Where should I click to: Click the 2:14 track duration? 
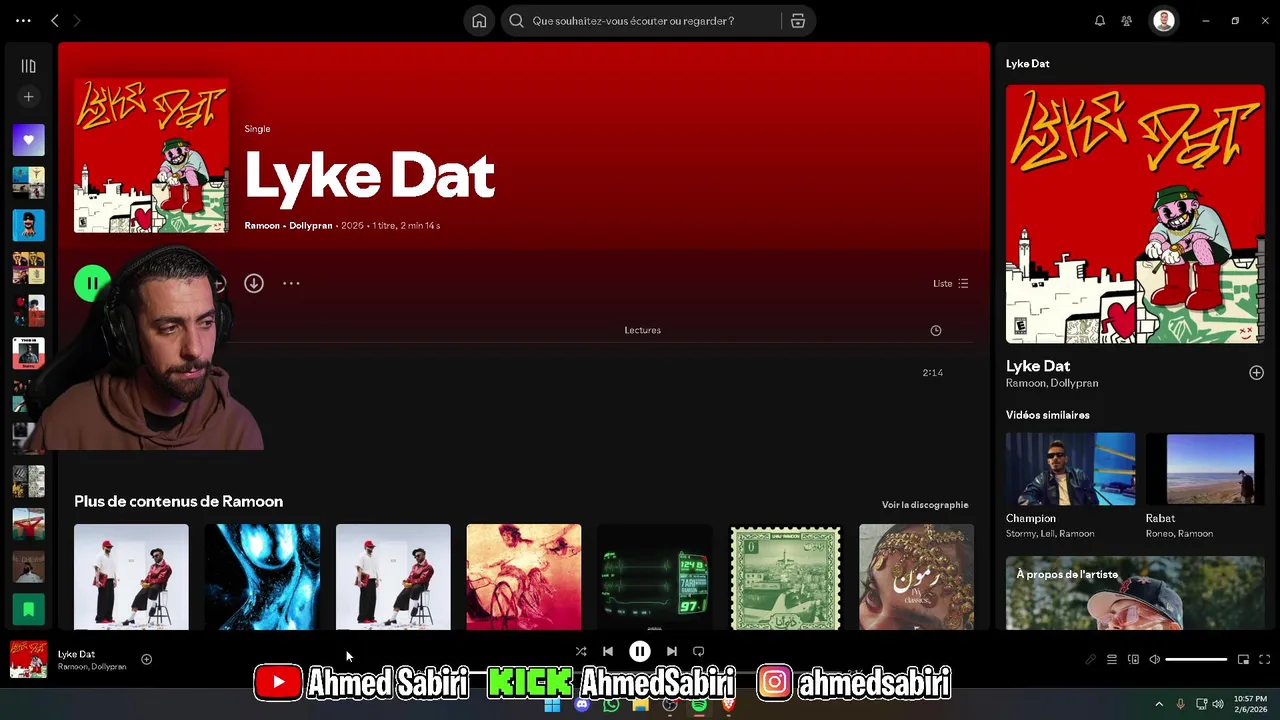(932, 373)
